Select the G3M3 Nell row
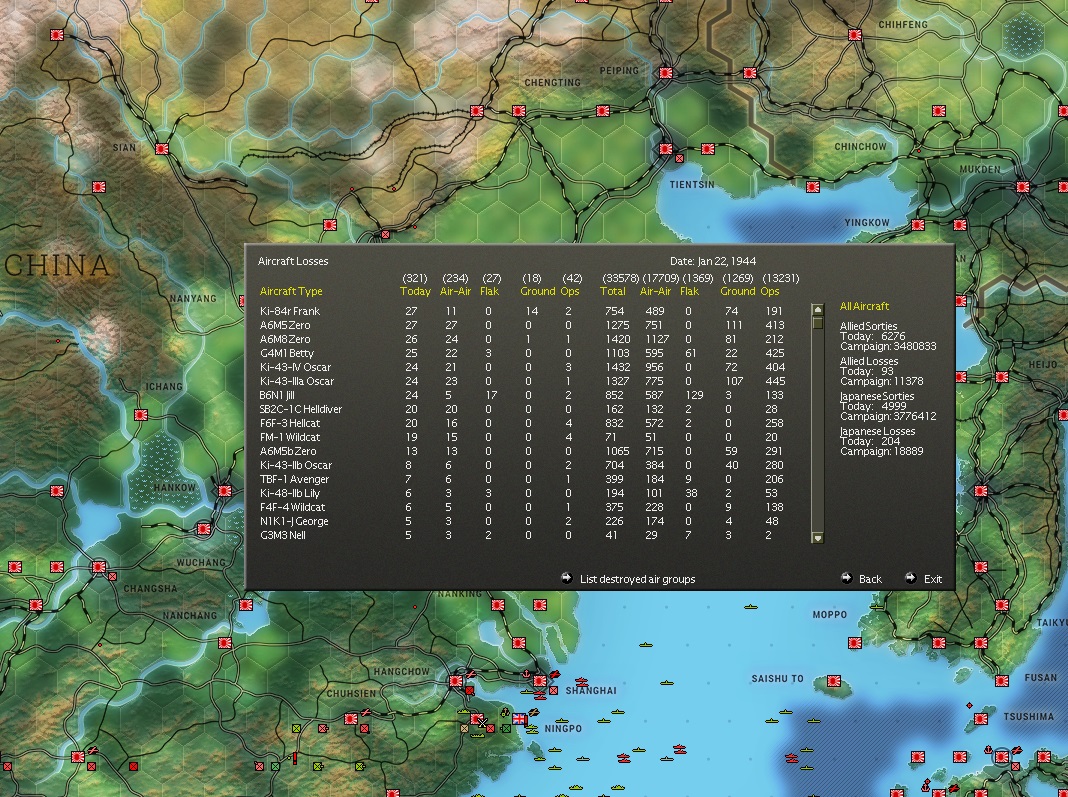This screenshot has height=797, width=1068. [522, 535]
